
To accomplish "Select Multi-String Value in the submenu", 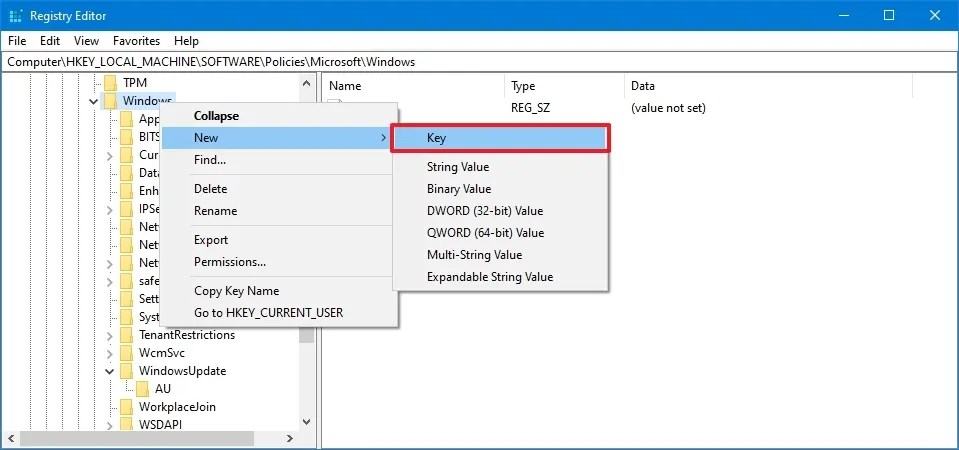I will [500, 255].
